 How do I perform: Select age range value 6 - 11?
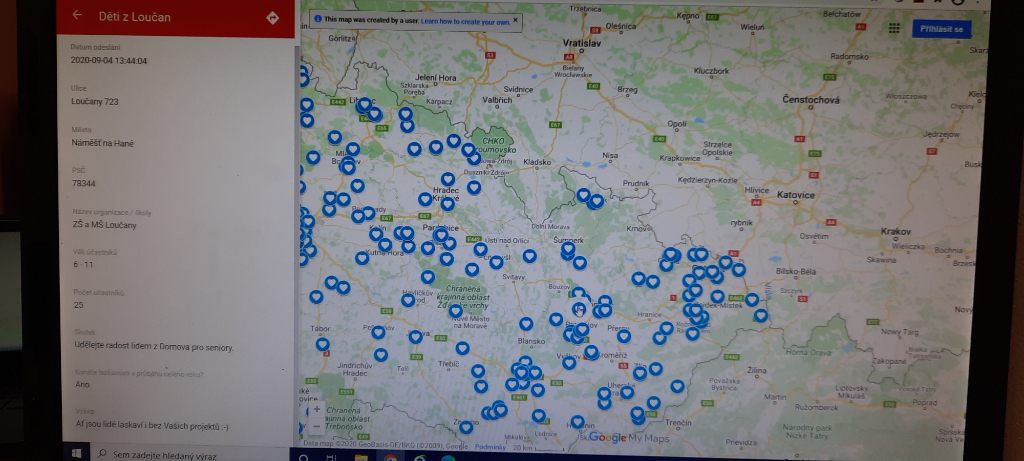tap(83, 264)
